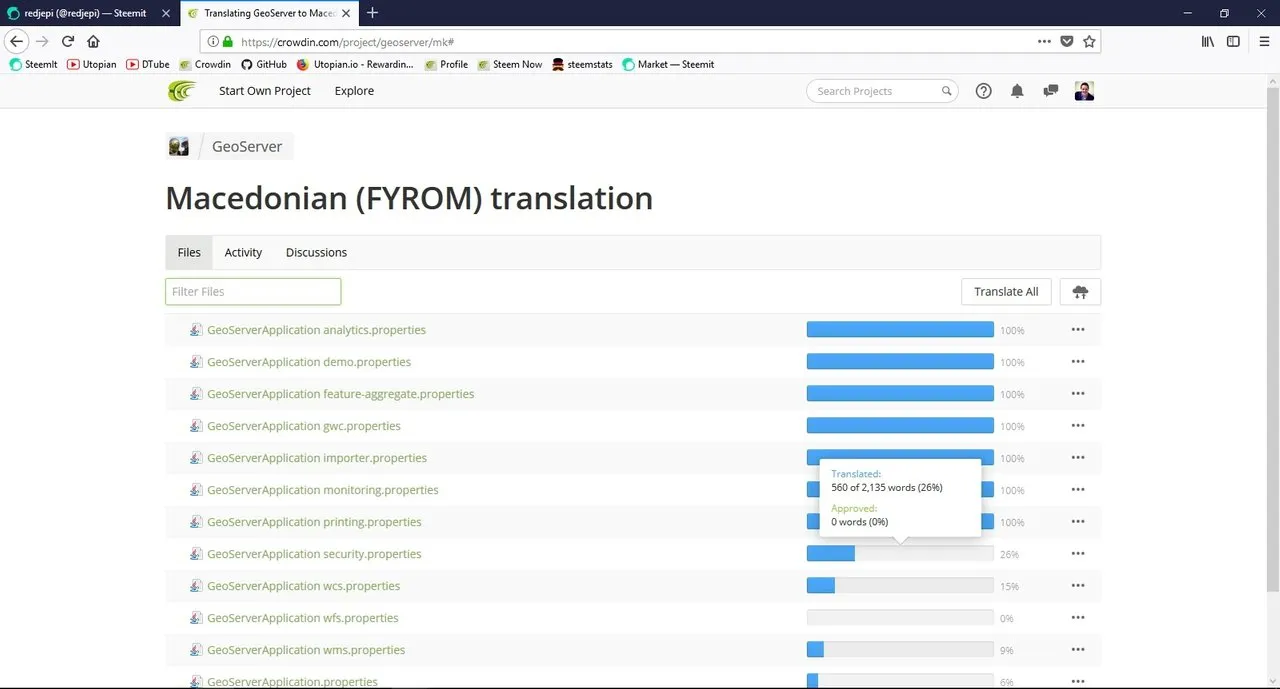Toggle Firefox sidebar icon
1280x689 pixels.
pyautogui.click(x=1233, y=41)
